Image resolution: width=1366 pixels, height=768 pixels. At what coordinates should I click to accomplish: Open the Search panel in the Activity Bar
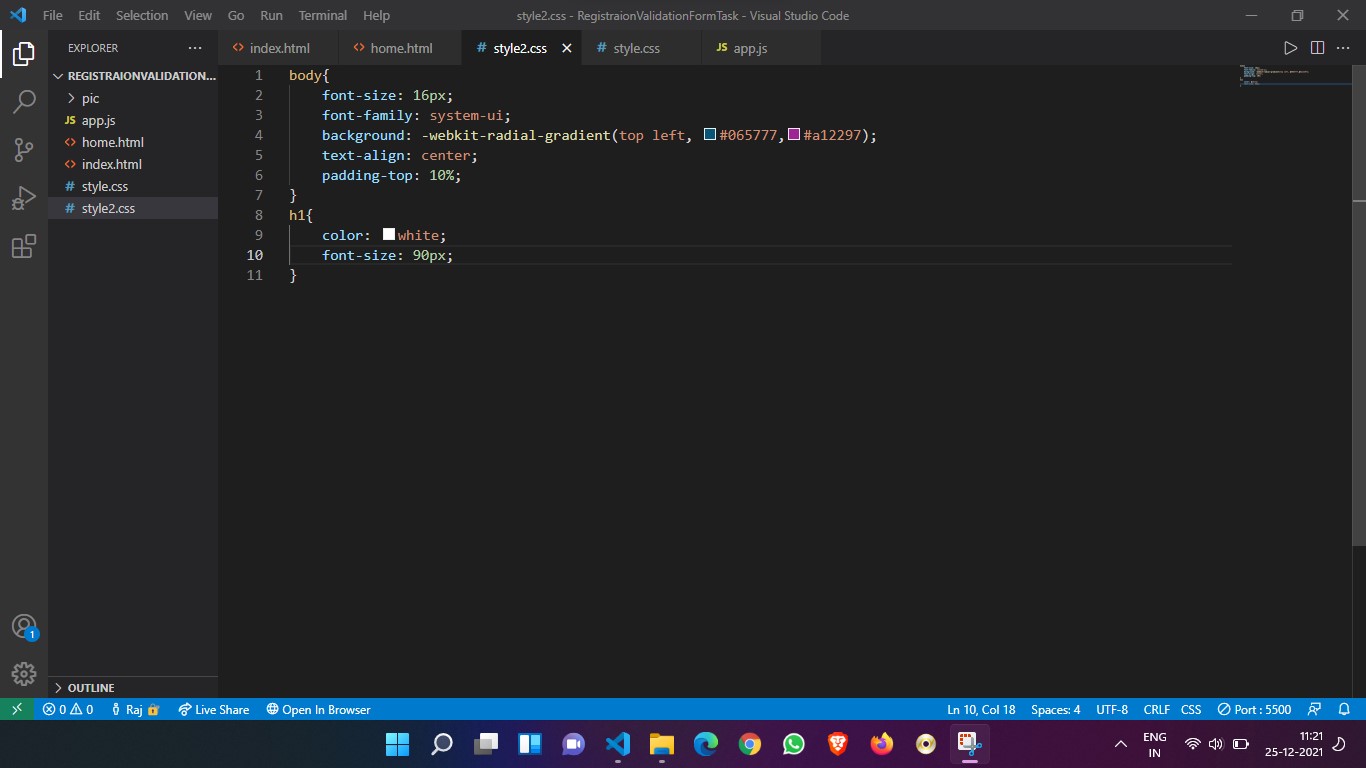24,101
